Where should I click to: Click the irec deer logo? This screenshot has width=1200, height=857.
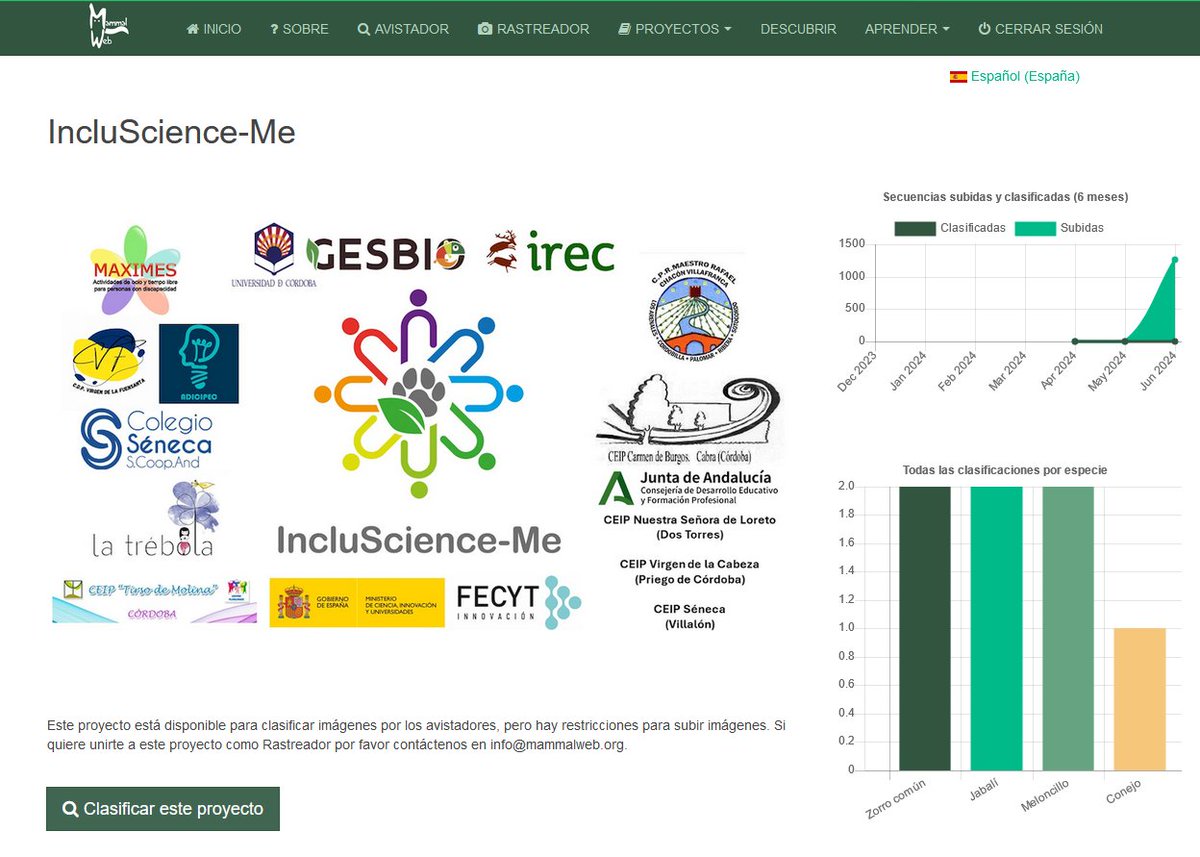(x=551, y=252)
